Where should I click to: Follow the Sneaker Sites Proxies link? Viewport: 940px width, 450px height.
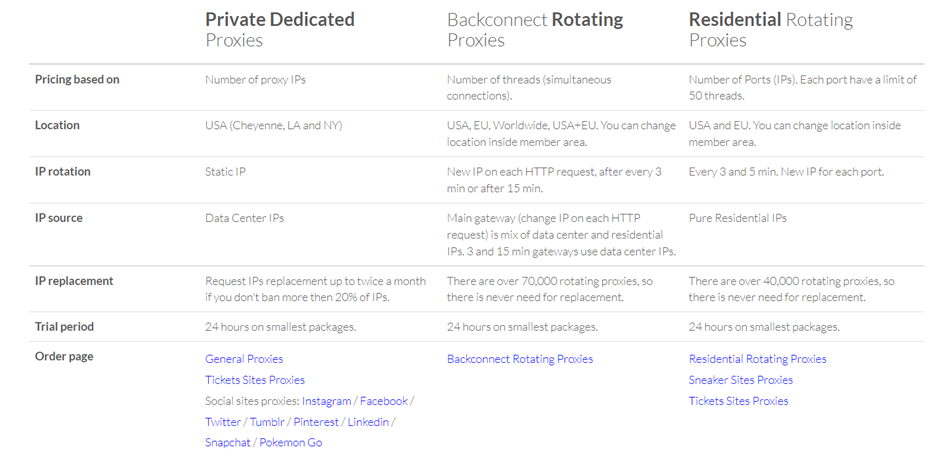(741, 380)
